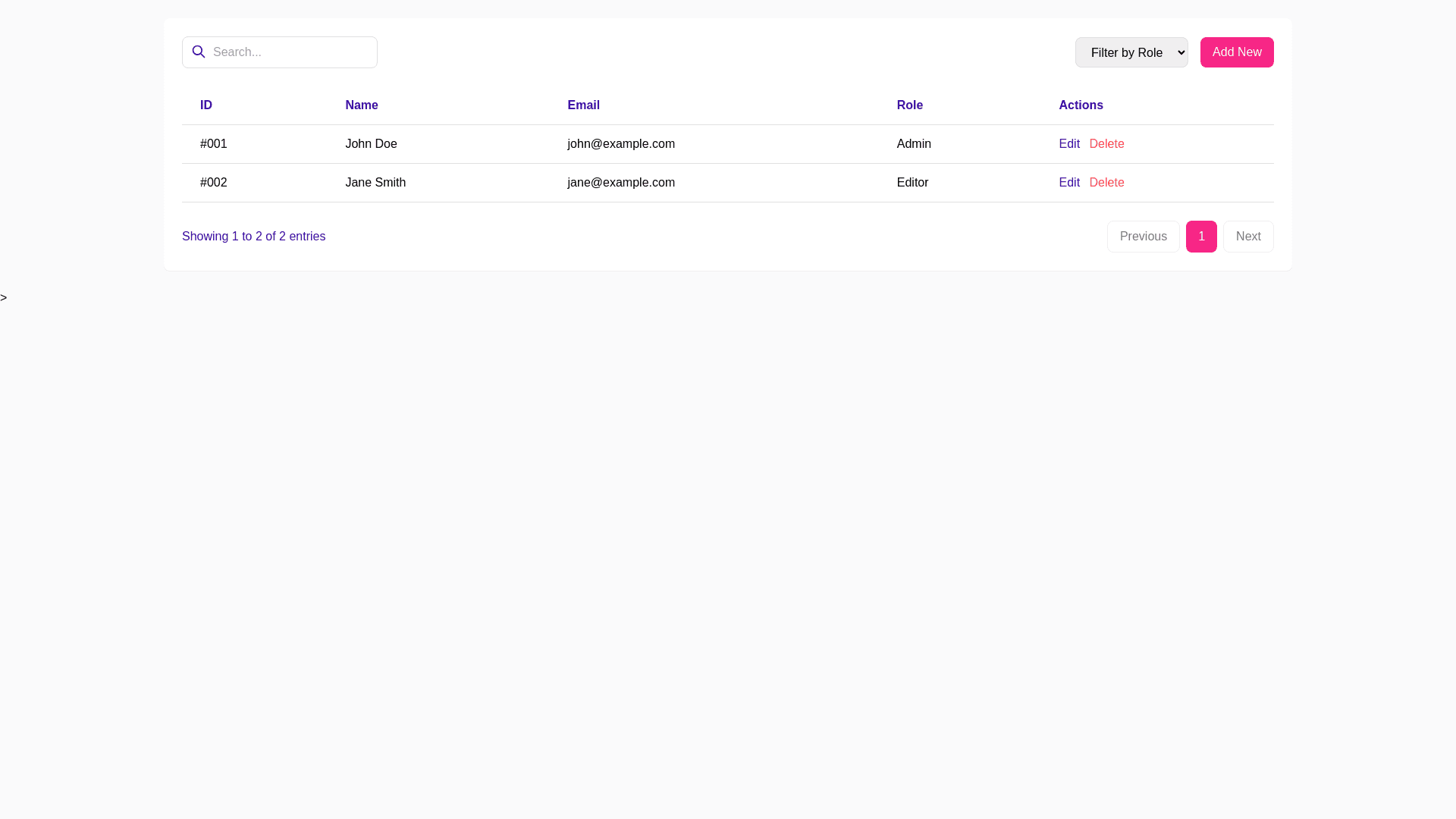
Task: Go to the Next page
Action: tap(1247, 237)
